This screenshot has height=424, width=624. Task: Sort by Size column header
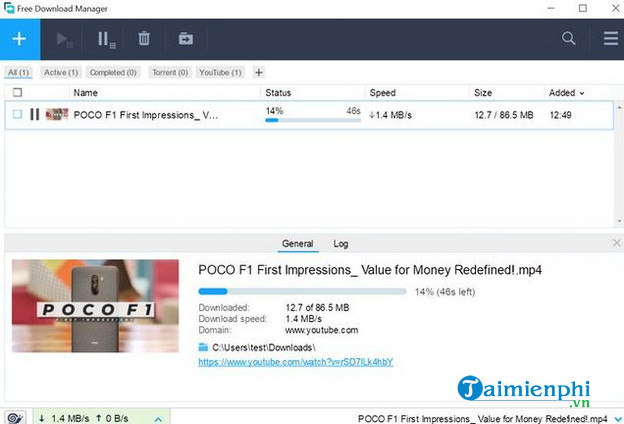click(483, 93)
